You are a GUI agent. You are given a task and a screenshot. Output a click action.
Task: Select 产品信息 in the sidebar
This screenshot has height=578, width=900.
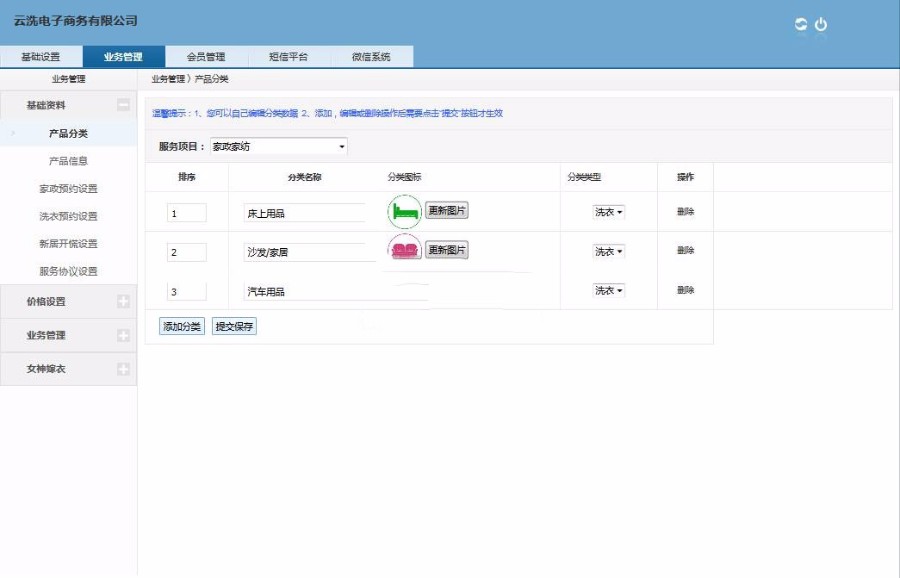(68, 161)
